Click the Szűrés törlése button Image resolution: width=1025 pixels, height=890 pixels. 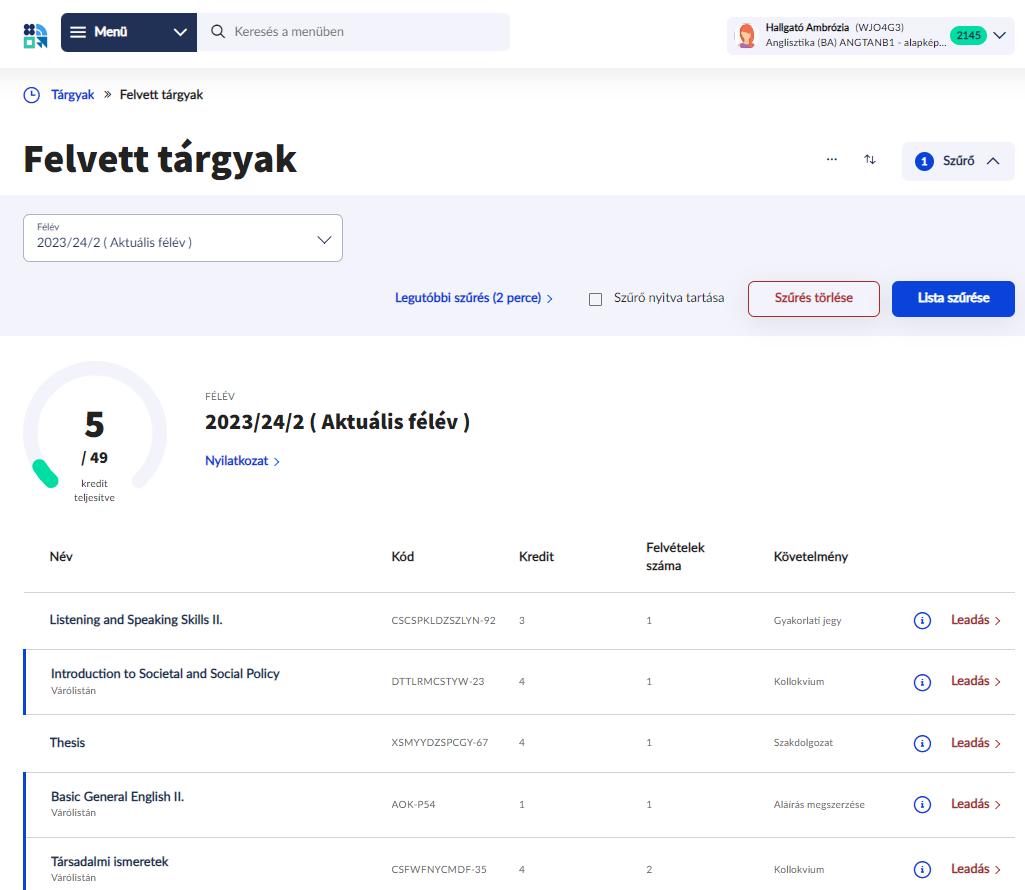click(x=813, y=299)
